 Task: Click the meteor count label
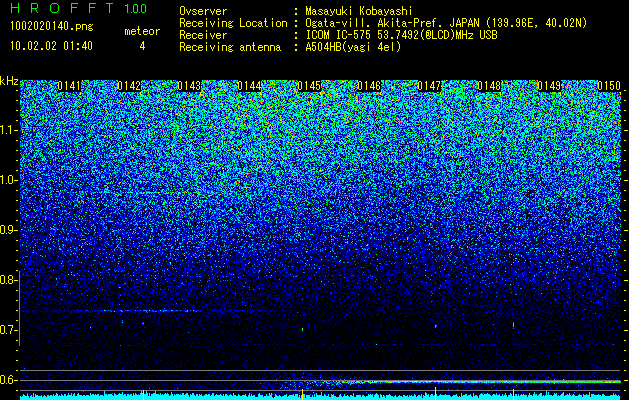click(142, 31)
